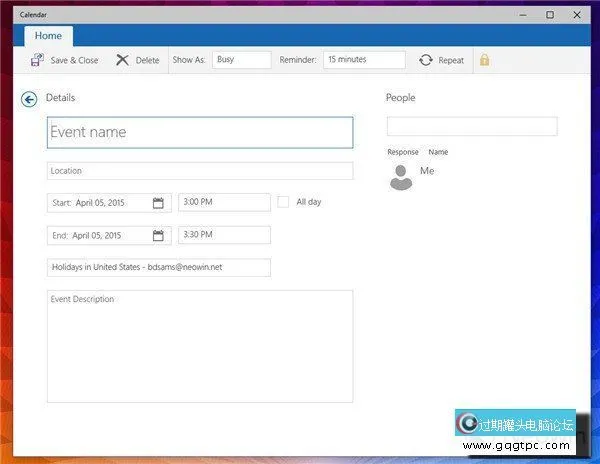Focus the Event Description text area
Screen dimensions: 600x464
tap(200, 346)
